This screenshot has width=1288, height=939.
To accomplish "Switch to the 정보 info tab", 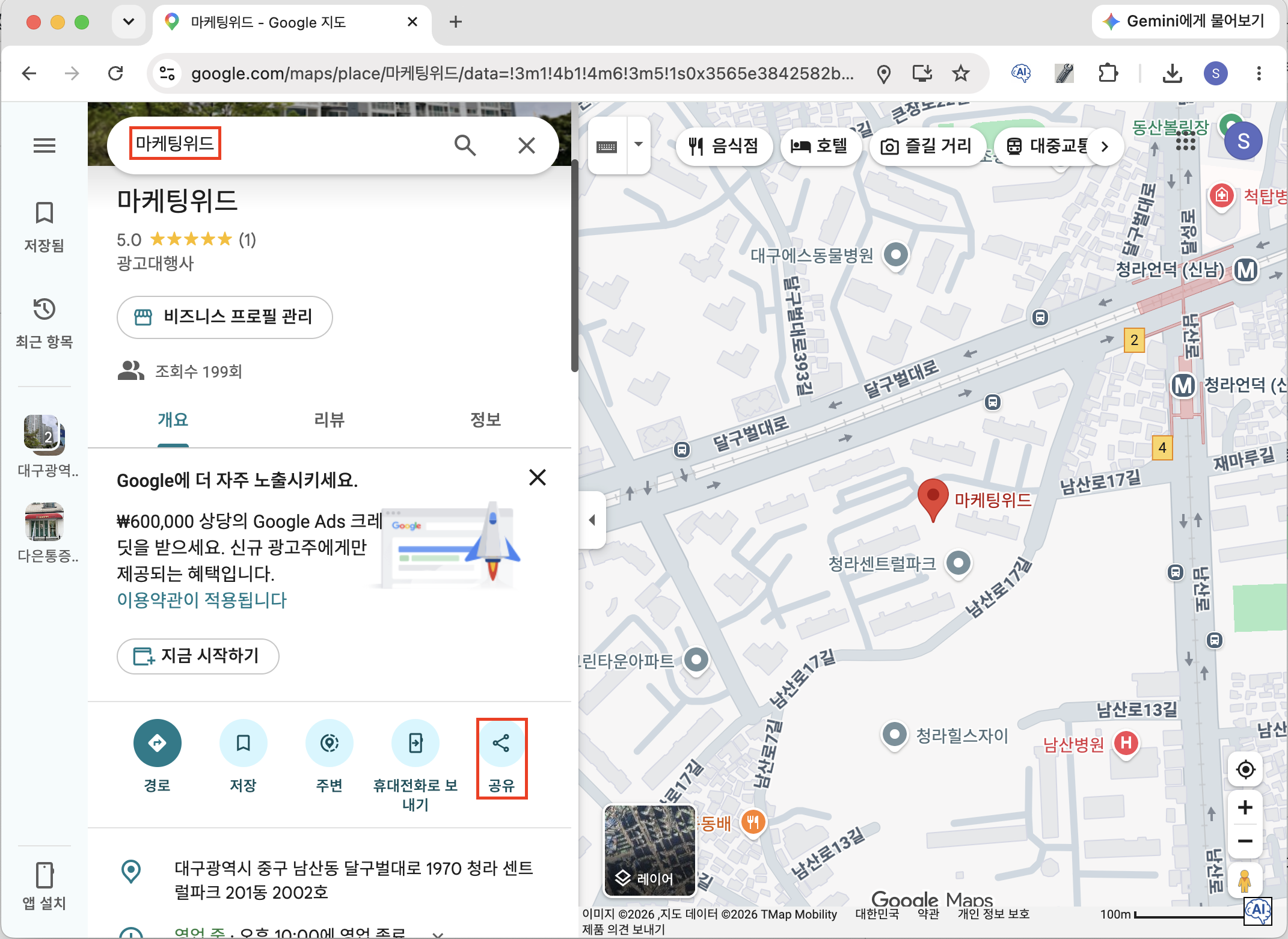I will tap(485, 420).
